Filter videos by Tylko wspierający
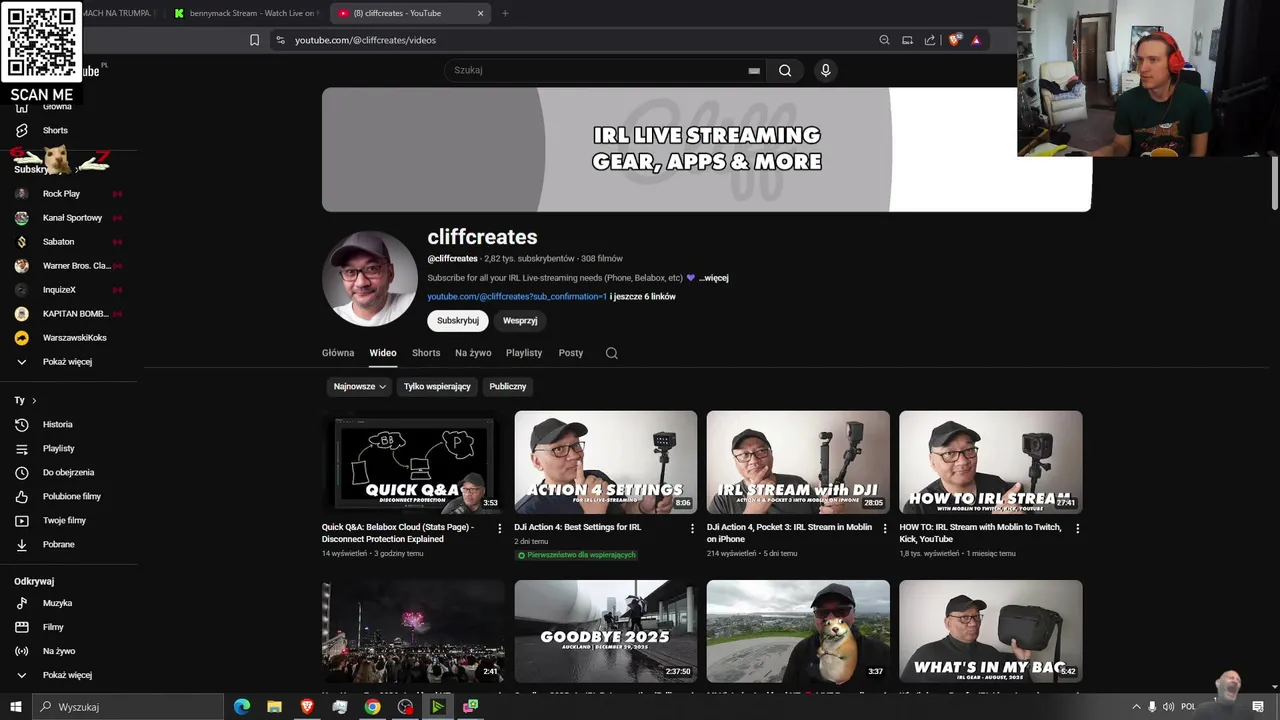The image size is (1280, 720). (x=437, y=386)
